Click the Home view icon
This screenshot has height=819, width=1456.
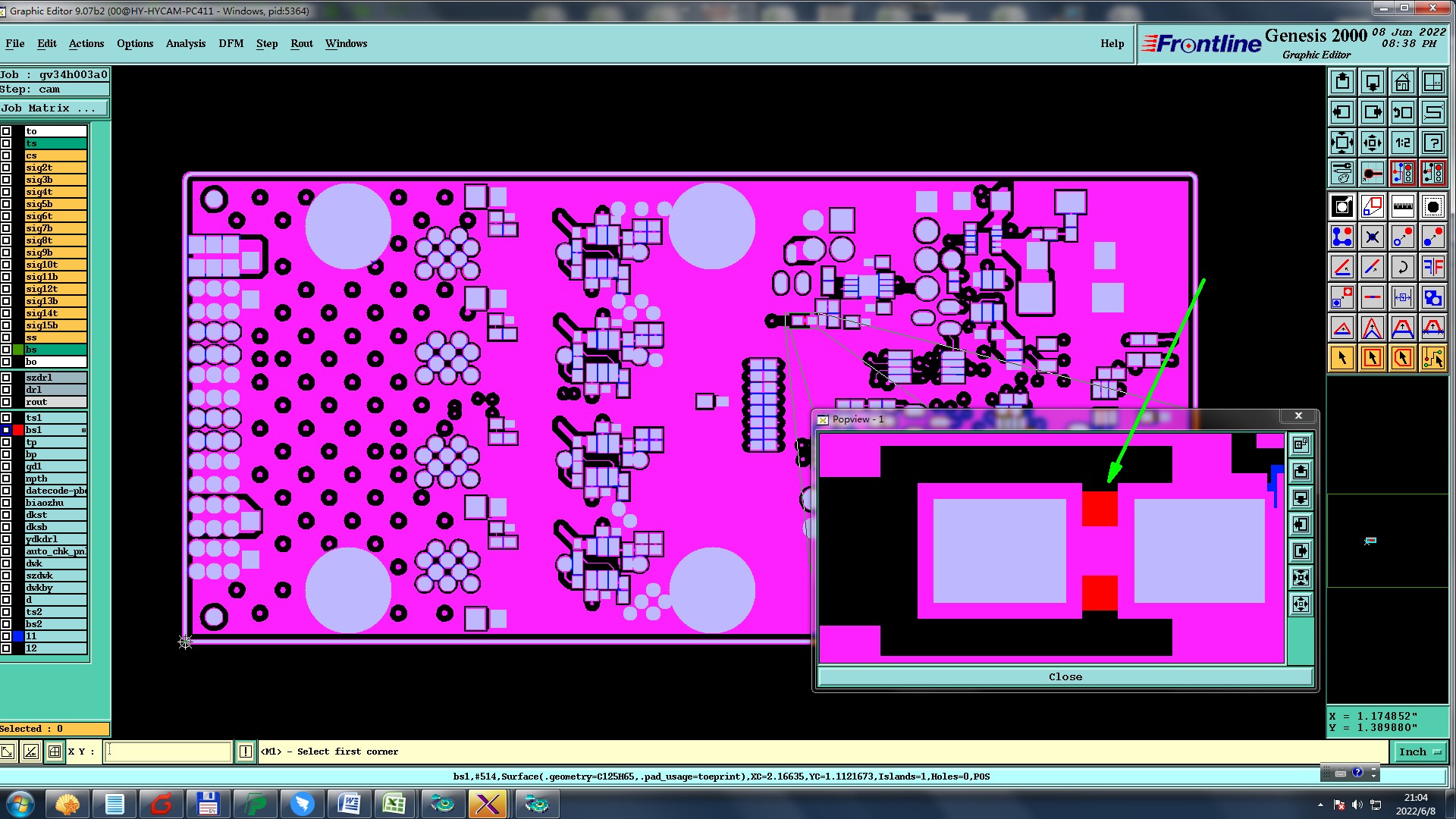(x=1402, y=82)
